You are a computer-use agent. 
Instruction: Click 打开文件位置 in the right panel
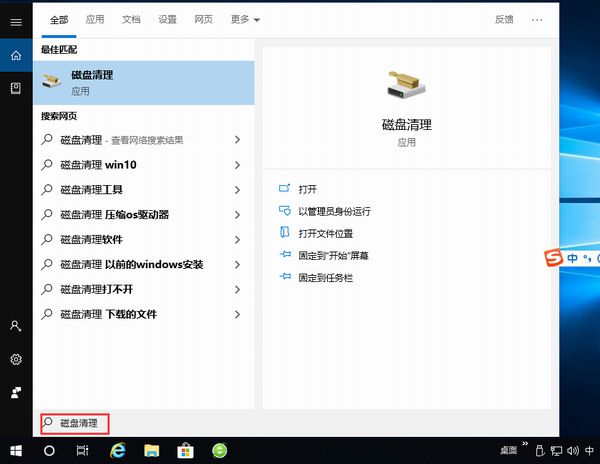coord(328,233)
